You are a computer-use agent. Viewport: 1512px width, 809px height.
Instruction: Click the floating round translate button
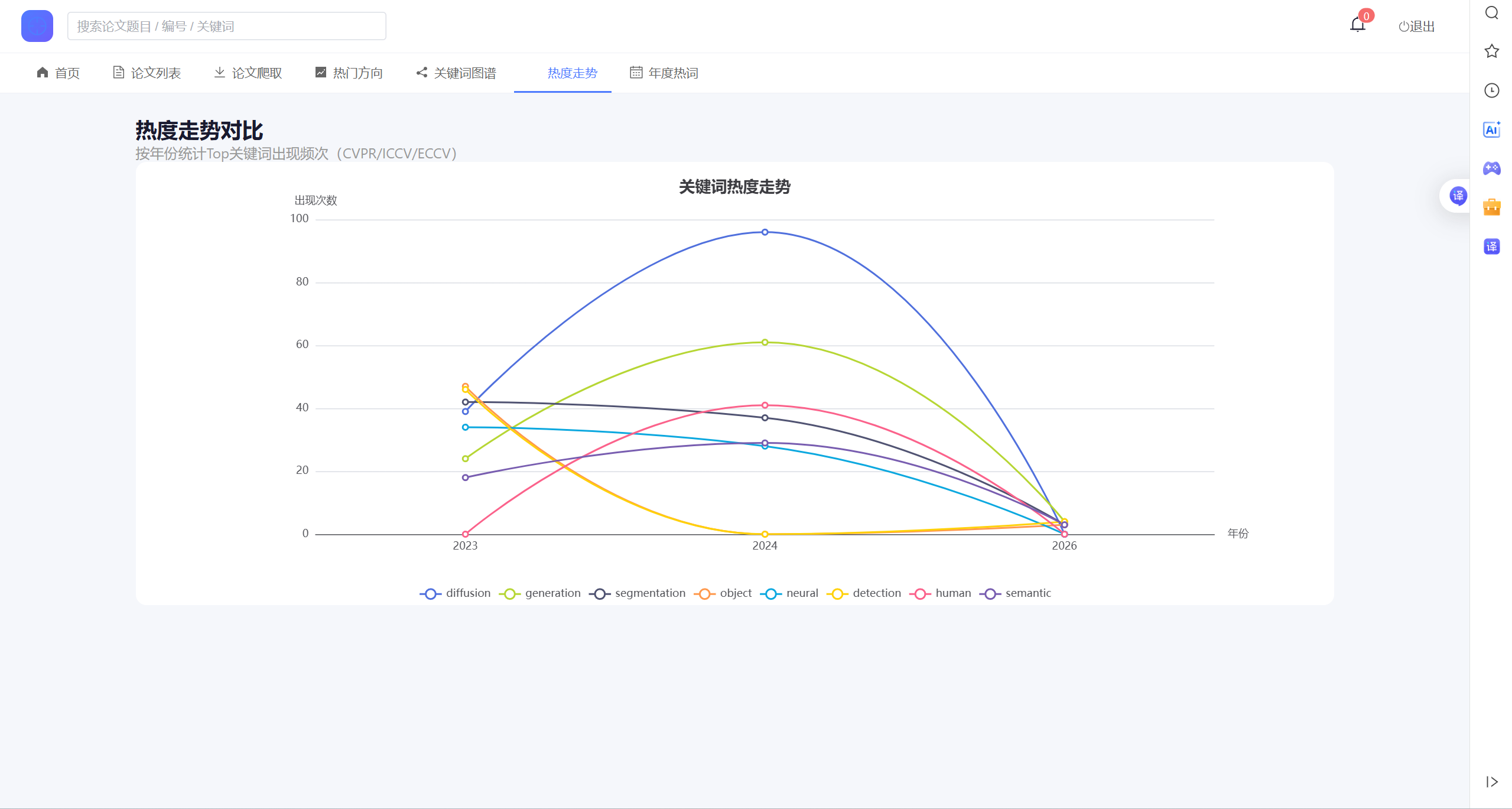pyautogui.click(x=1458, y=196)
